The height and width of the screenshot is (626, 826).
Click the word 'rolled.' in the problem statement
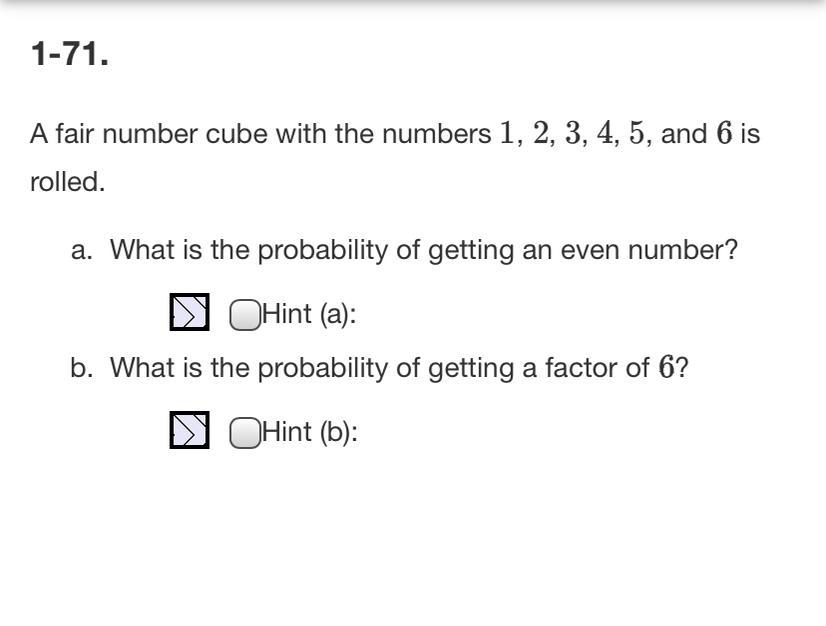(x=67, y=182)
